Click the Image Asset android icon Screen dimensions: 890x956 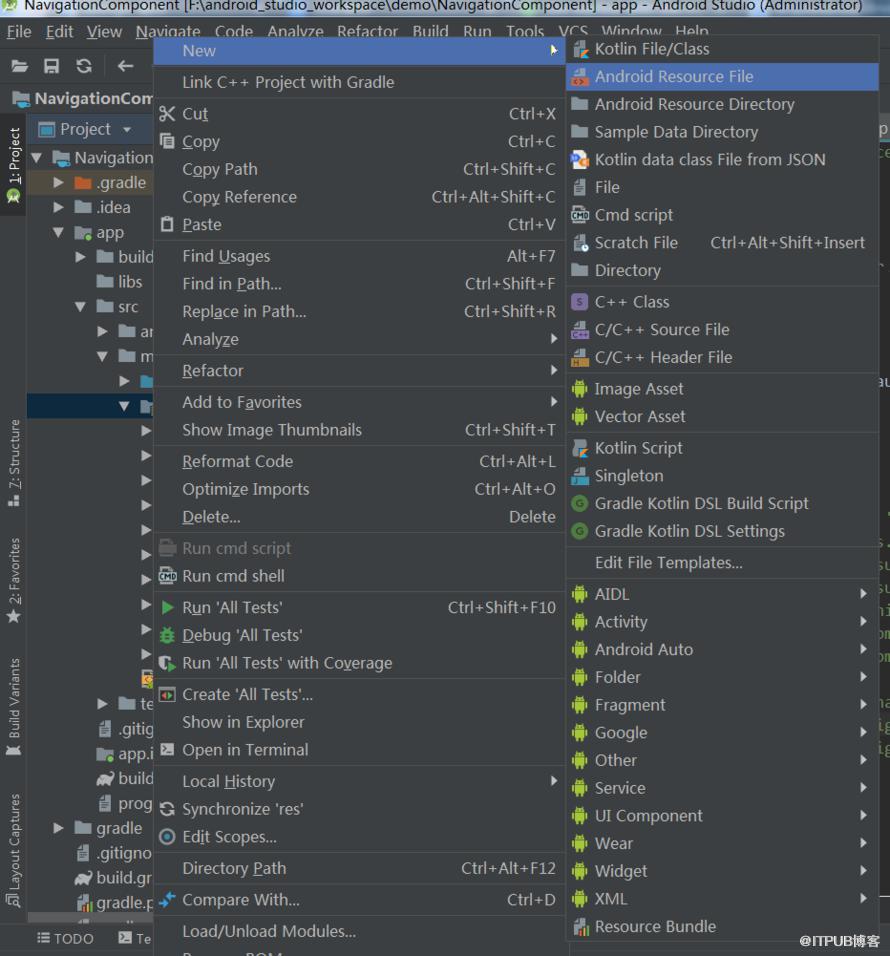(x=580, y=389)
